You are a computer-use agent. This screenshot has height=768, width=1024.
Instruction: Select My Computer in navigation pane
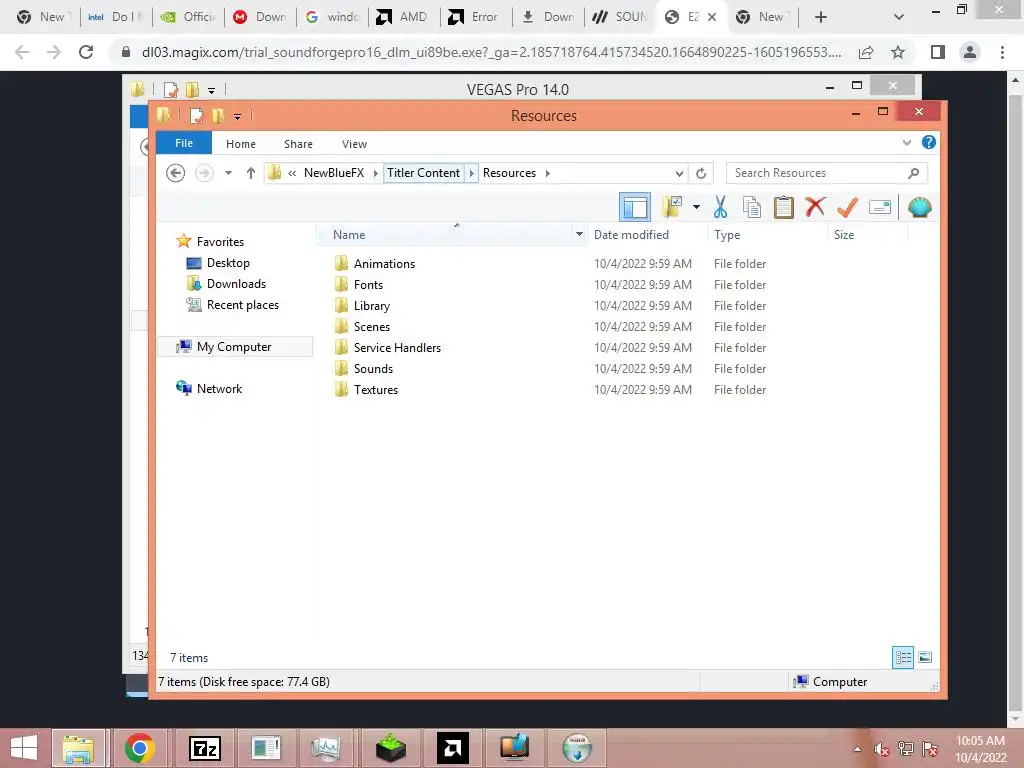pyautogui.click(x=234, y=347)
